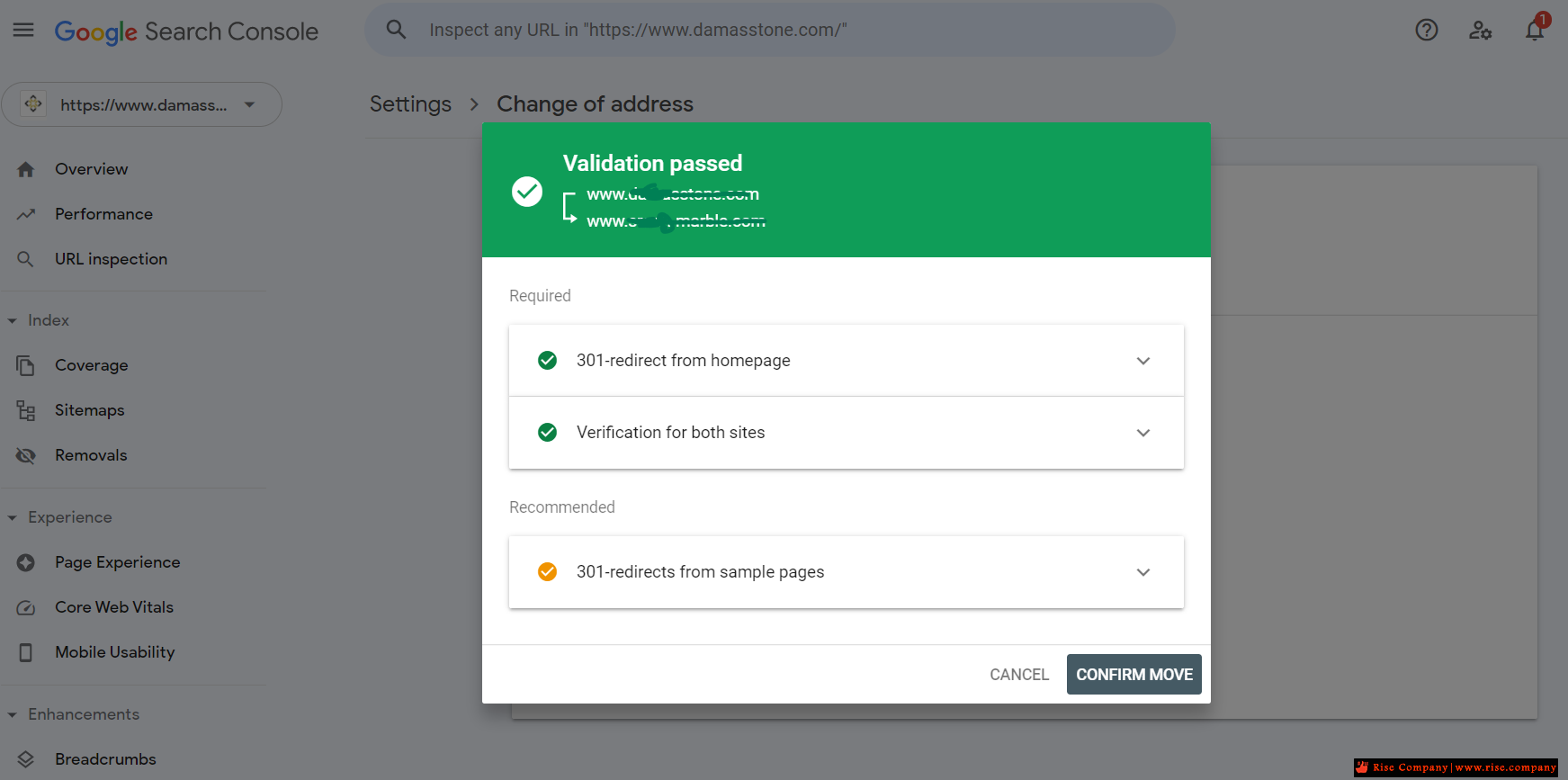Click the Google Search Console logo
Viewport: 1568px width, 780px height.
pos(186,31)
